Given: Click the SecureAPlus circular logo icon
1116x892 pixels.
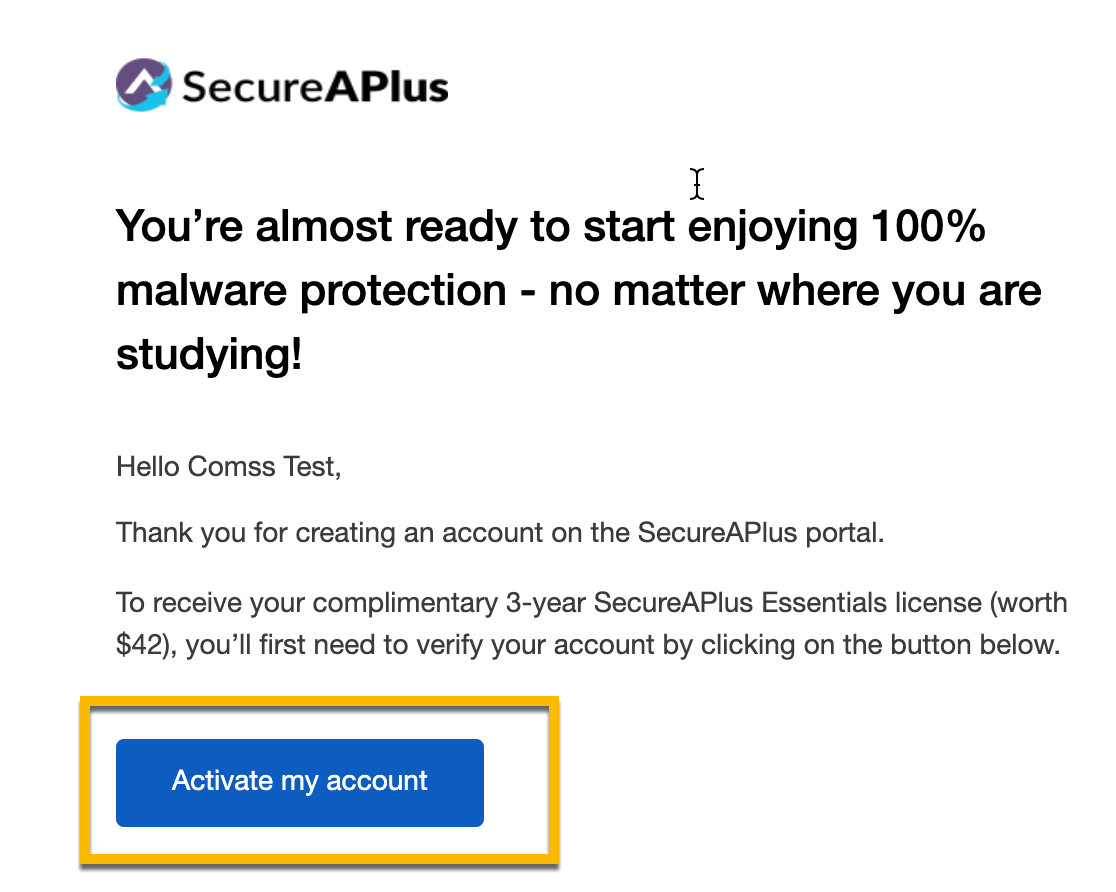Looking at the screenshot, I should point(146,85).
